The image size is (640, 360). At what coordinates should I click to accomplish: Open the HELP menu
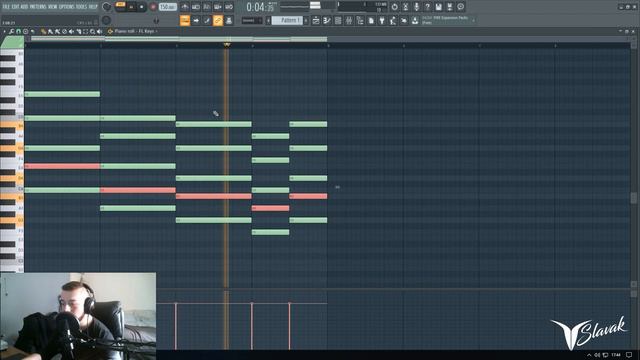[93, 7]
